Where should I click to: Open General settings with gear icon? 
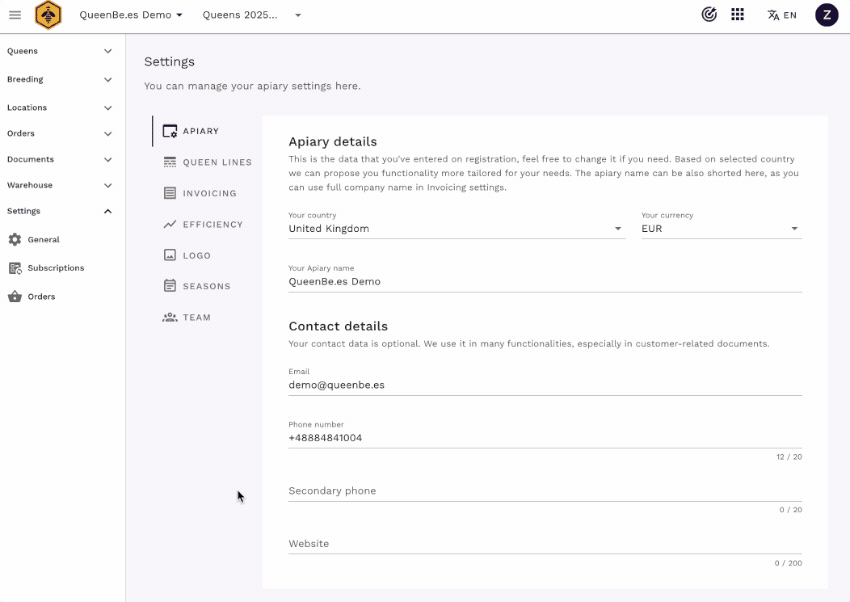click(x=43, y=240)
